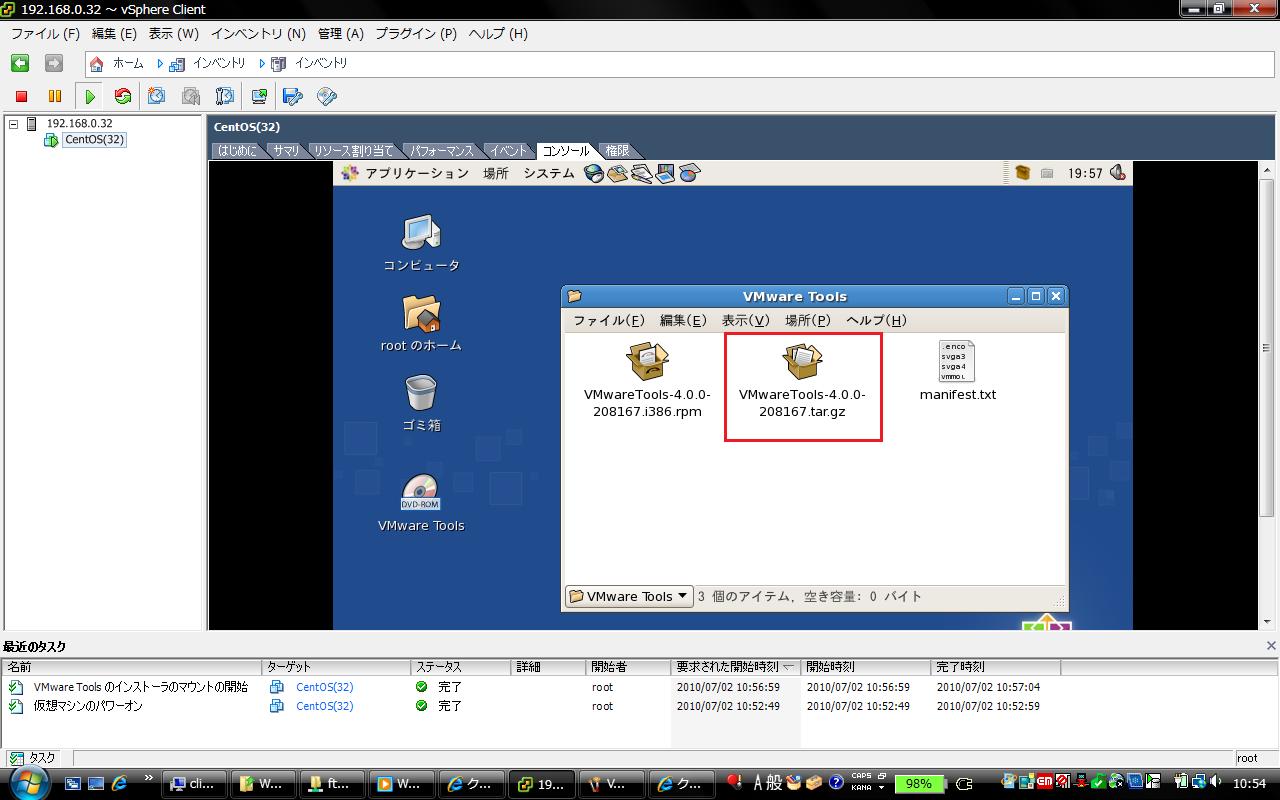Click the web browser launcher in GNOME panel
Screen dimensions: 1280x800
(594, 173)
